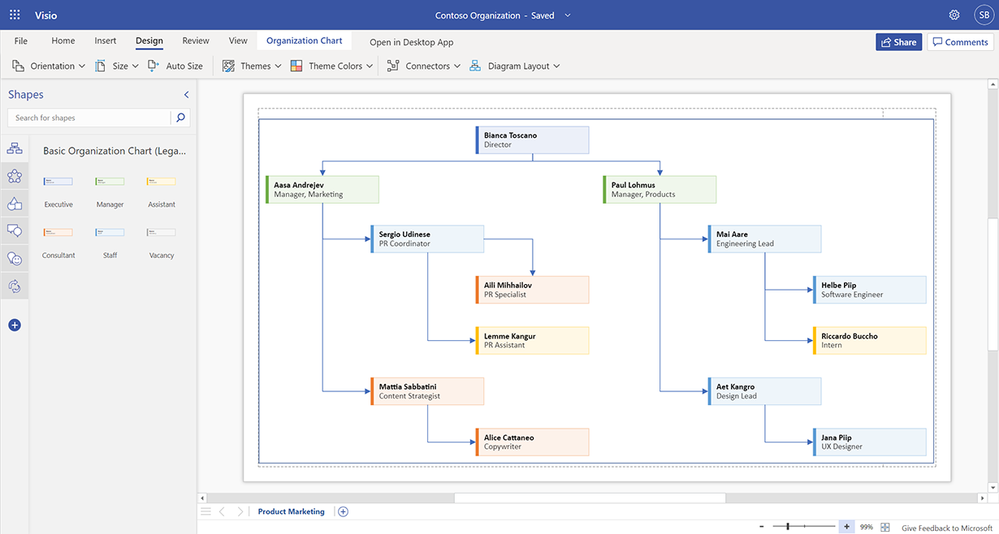Screen dimensions: 999x534
Task: Select the Bianca Toscano Director box
Action: 532,140
